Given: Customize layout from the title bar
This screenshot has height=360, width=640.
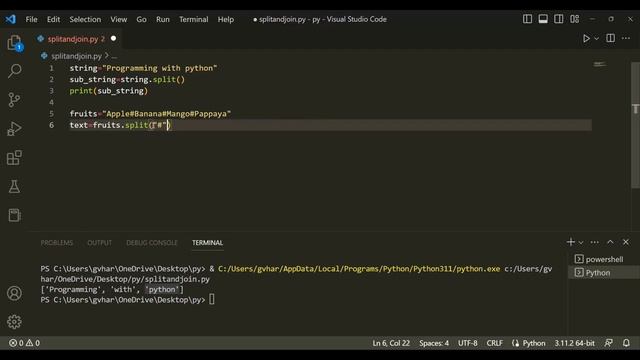Looking at the screenshot, I should click(x=575, y=19).
